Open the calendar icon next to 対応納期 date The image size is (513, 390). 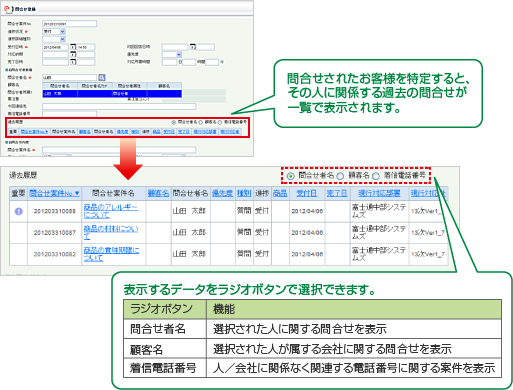click(73, 54)
